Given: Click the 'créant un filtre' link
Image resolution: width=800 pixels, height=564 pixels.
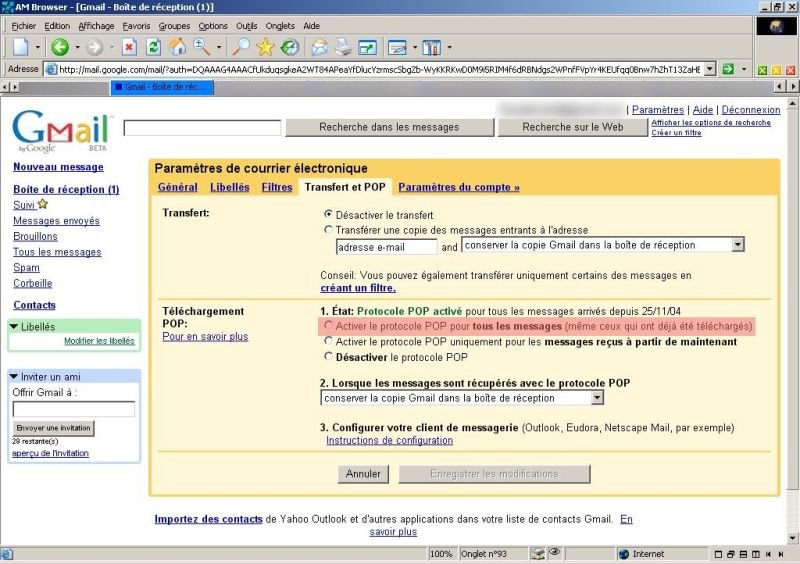Looking at the screenshot, I should coord(358,288).
